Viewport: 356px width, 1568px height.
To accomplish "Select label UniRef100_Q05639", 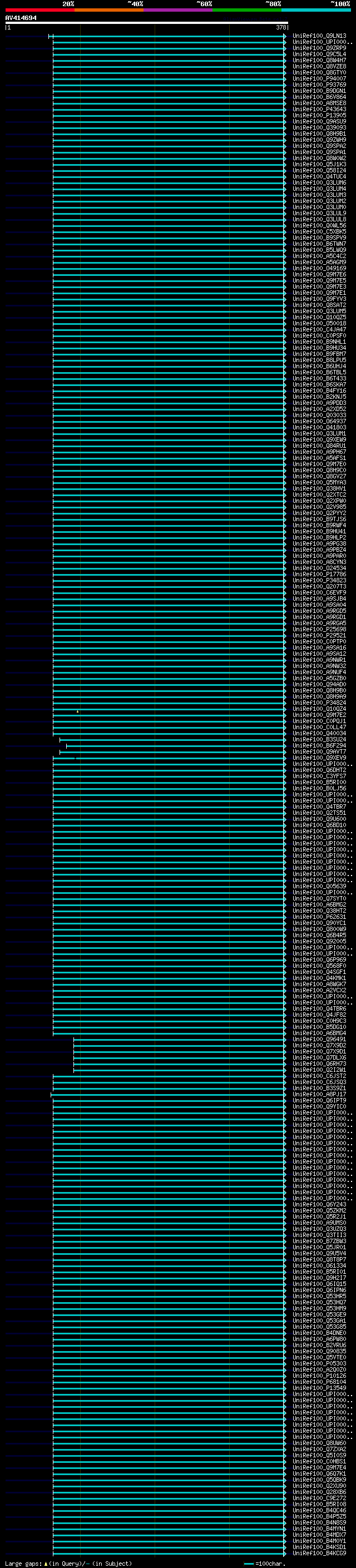I will click(x=319, y=886).
